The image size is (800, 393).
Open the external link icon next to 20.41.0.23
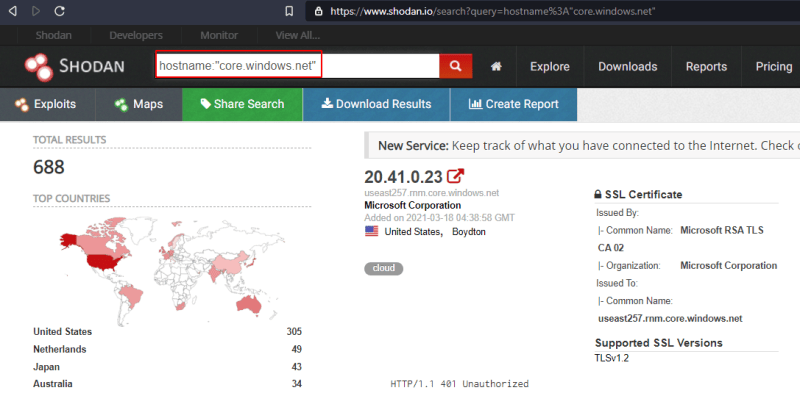click(x=455, y=176)
